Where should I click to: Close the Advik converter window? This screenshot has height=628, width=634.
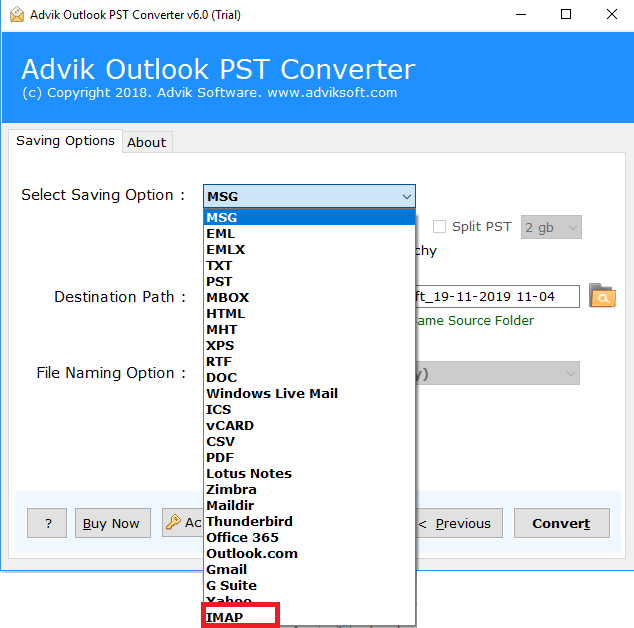tap(612, 15)
